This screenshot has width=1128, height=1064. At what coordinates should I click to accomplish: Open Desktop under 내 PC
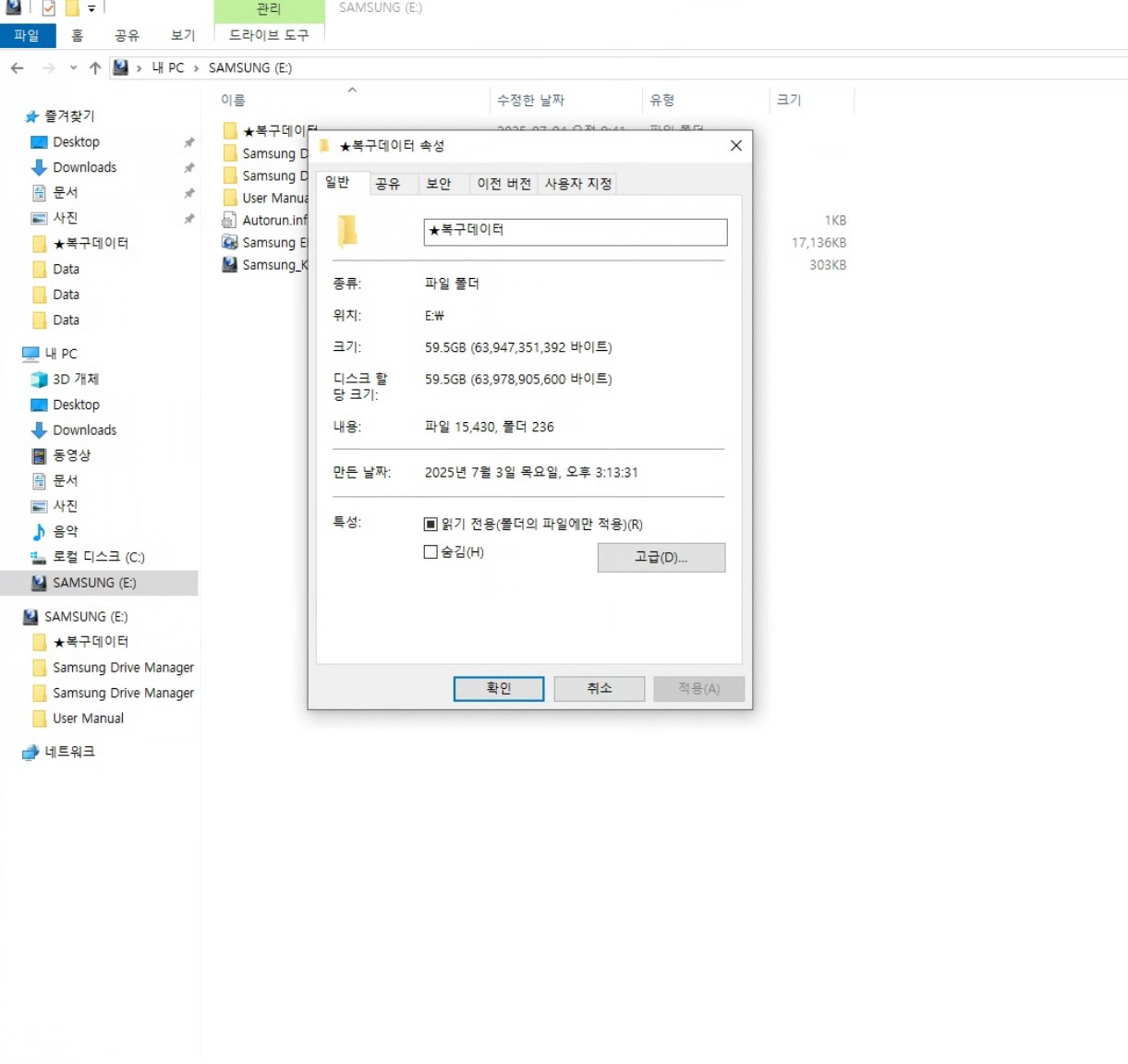77,405
